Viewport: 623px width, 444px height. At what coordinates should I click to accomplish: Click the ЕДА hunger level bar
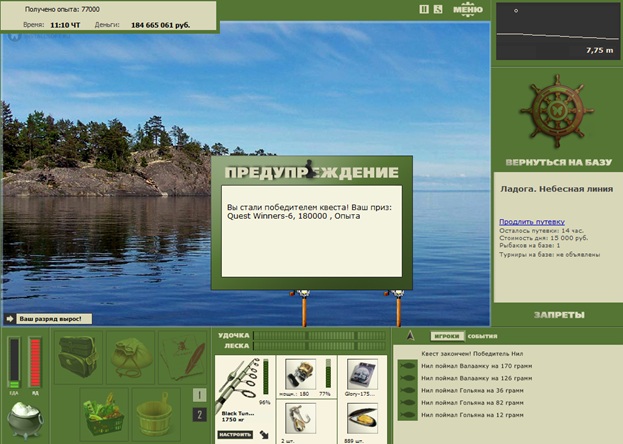coord(14,363)
